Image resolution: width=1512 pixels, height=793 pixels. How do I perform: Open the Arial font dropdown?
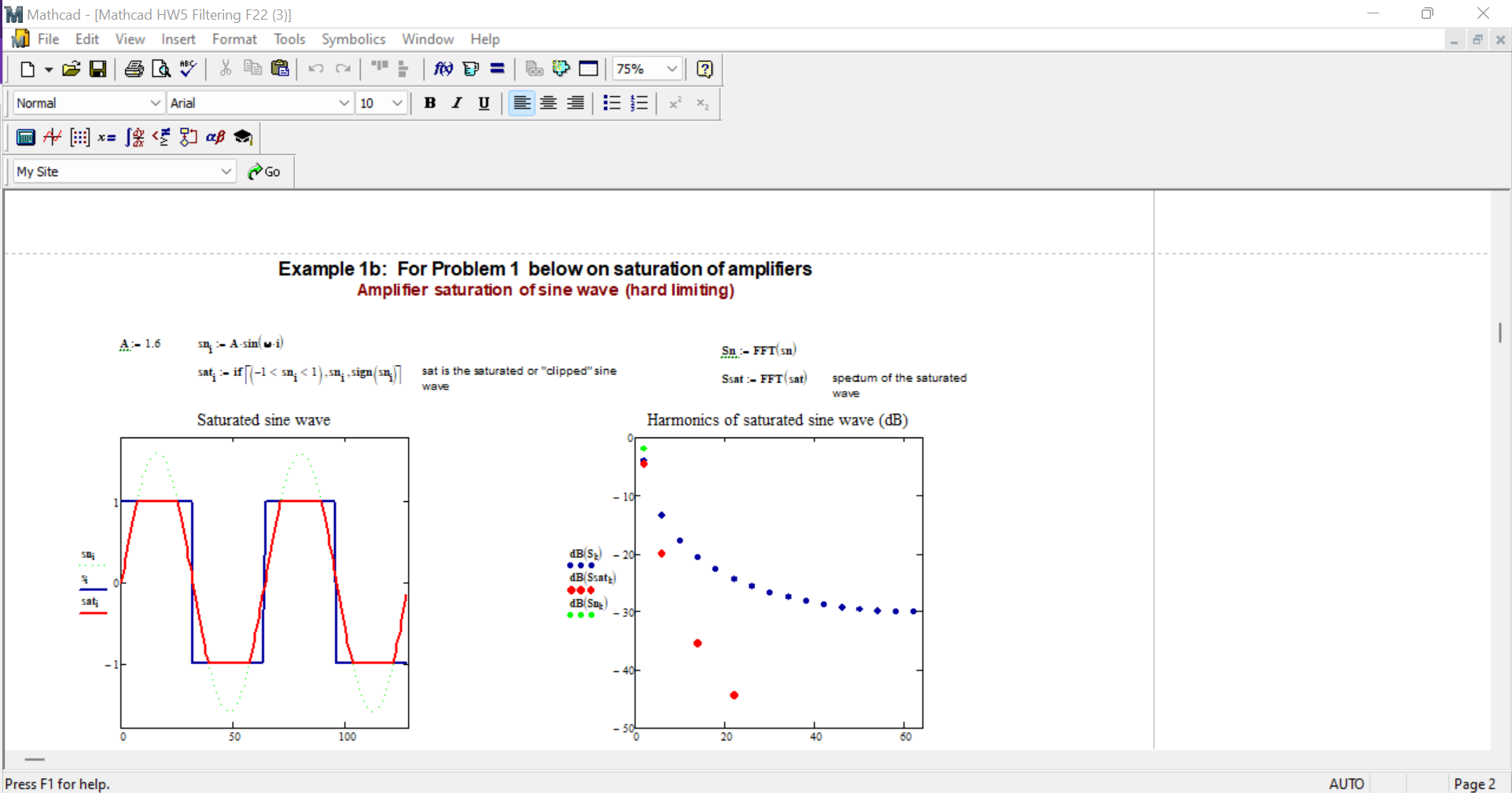tap(344, 103)
